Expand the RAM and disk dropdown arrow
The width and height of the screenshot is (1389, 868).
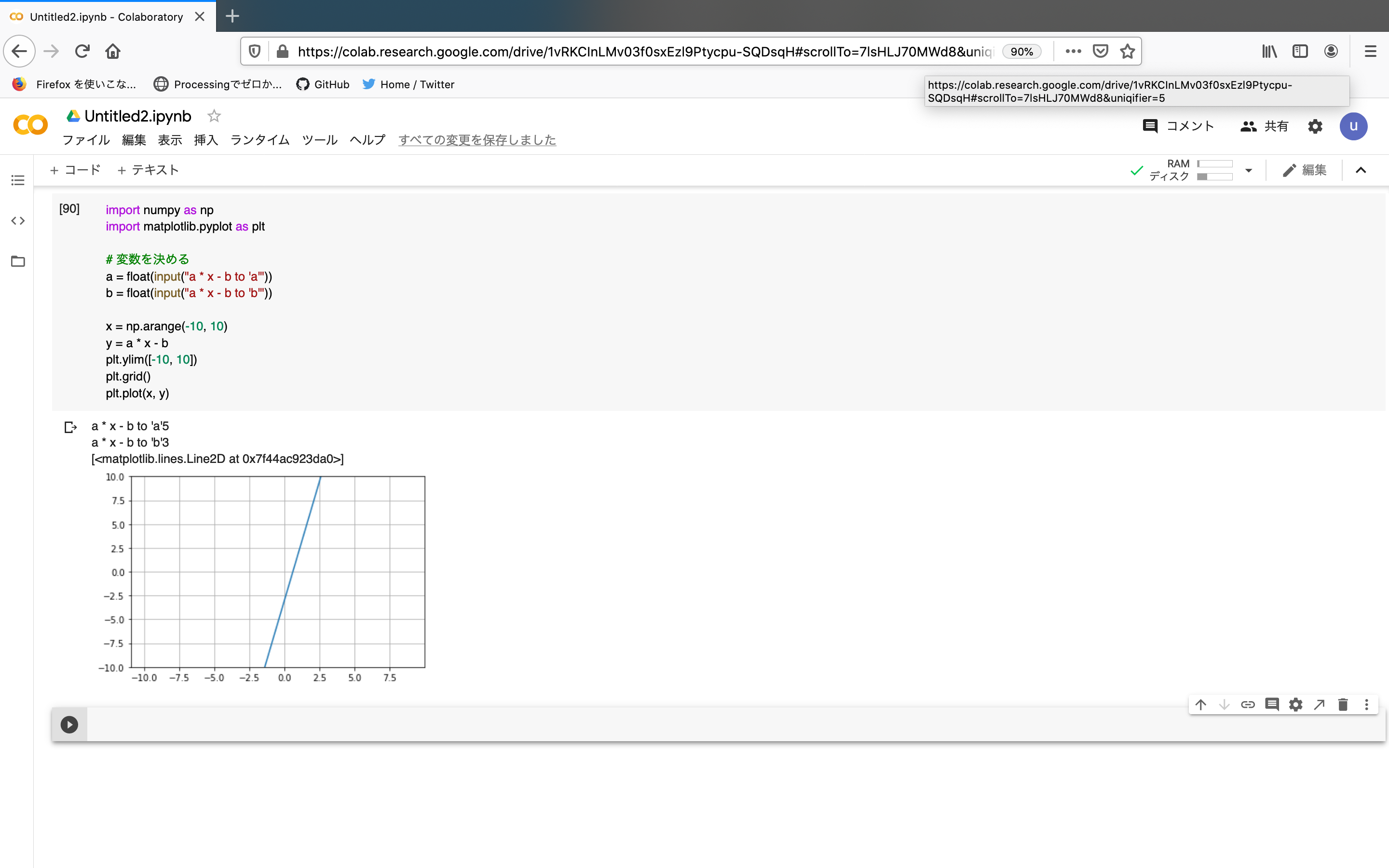(x=1248, y=171)
